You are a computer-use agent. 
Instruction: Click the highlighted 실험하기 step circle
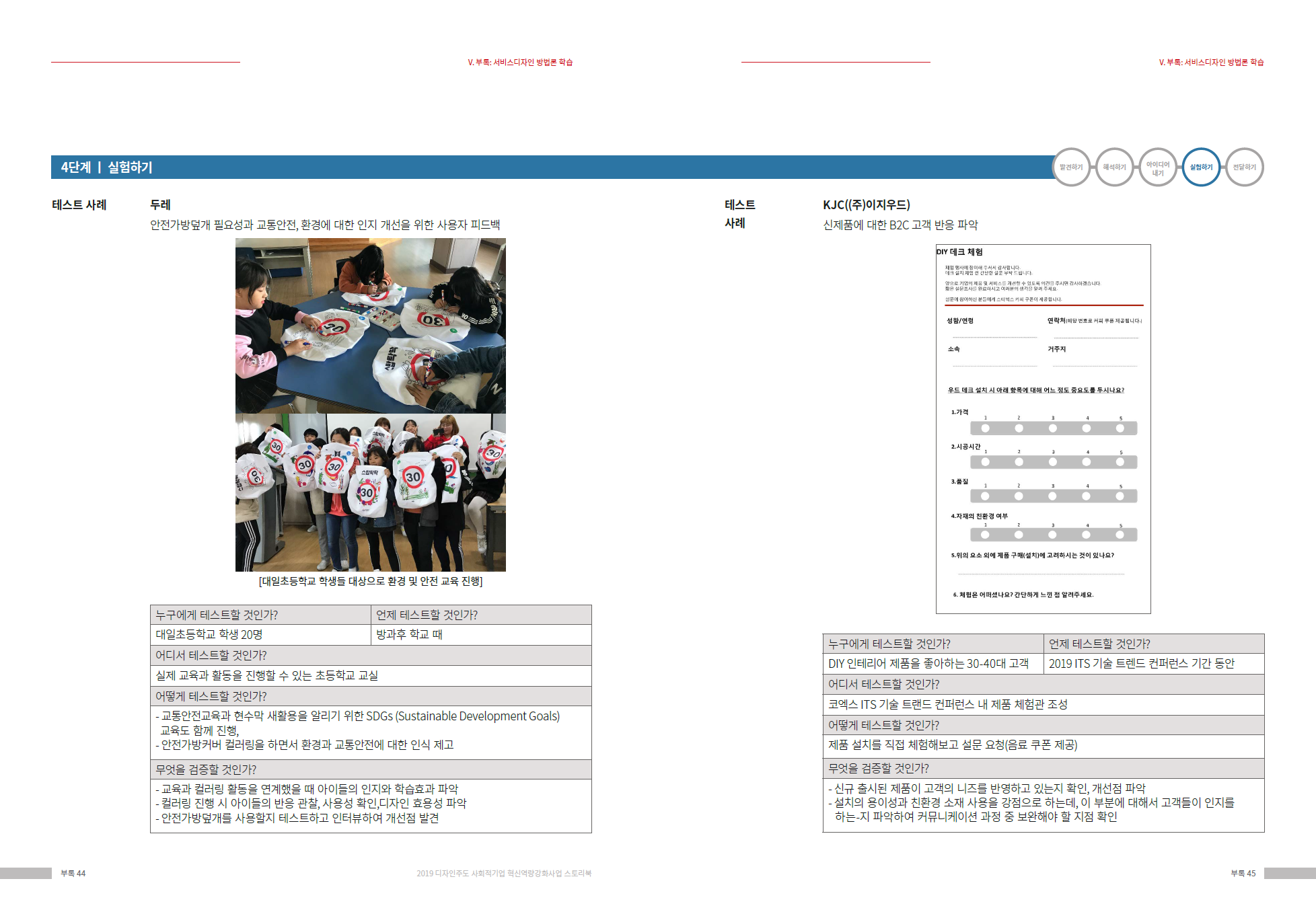[x=1201, y=167]
